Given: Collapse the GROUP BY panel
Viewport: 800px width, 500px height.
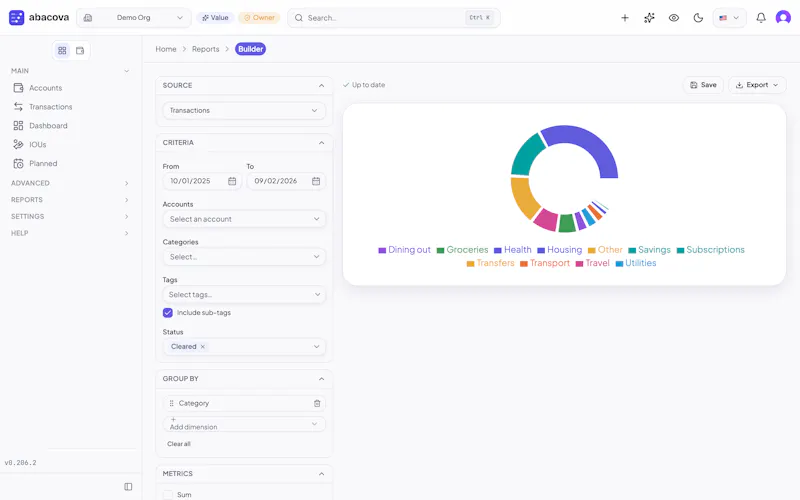Looking at the screenshot, I should 321,379.
